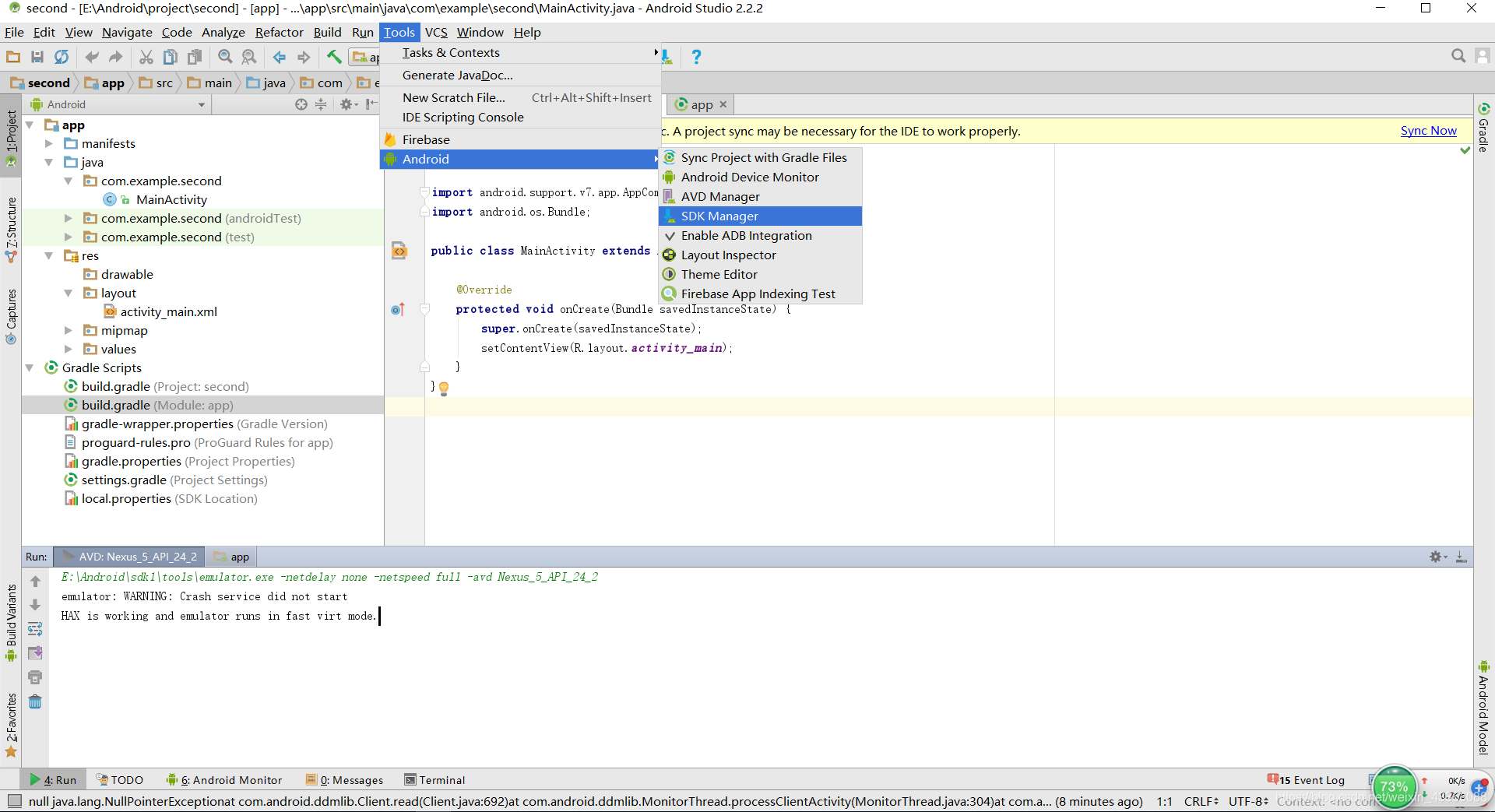Click the Back navigation arrow

[x=280, y=57]
